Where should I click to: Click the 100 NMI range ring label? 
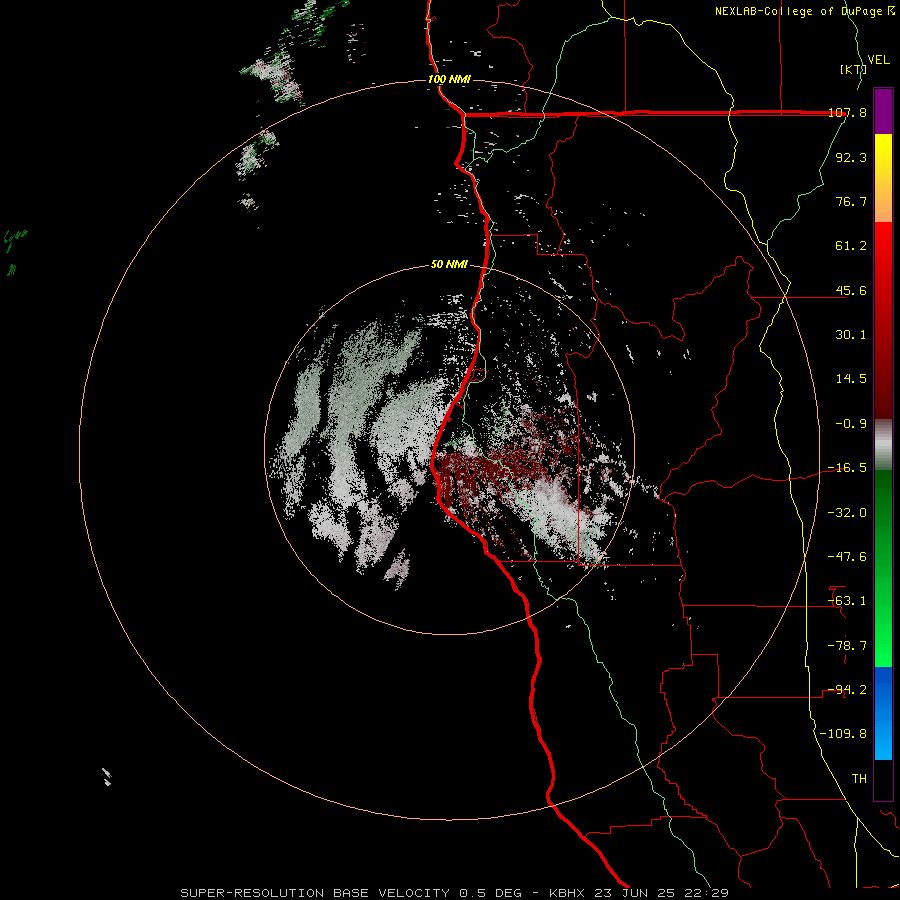pyautogui.click(x=449, y=79)
